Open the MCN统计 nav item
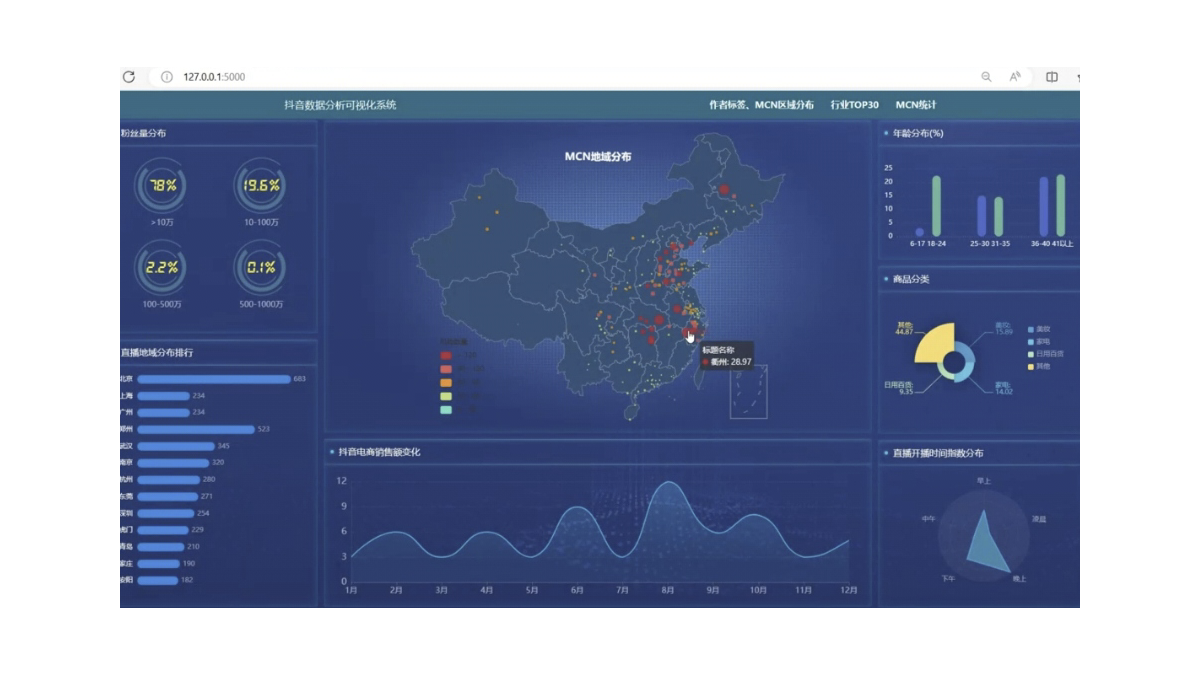 click(x=916, y=105)
